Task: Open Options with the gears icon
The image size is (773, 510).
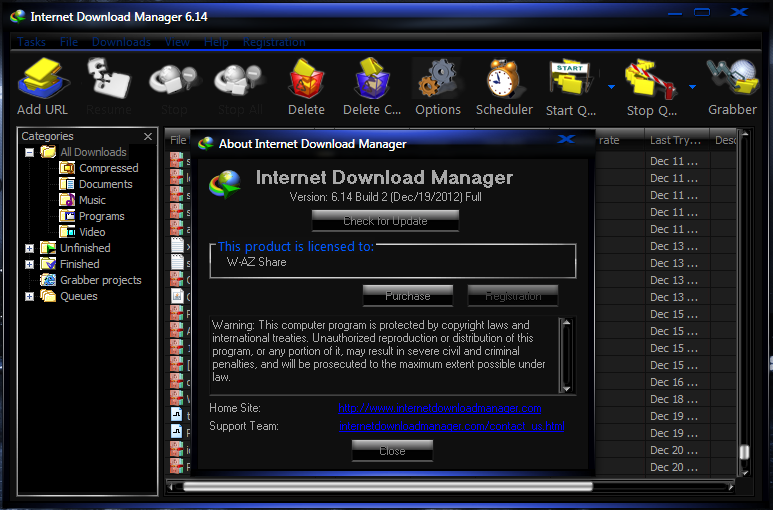Action: [438, 79]
